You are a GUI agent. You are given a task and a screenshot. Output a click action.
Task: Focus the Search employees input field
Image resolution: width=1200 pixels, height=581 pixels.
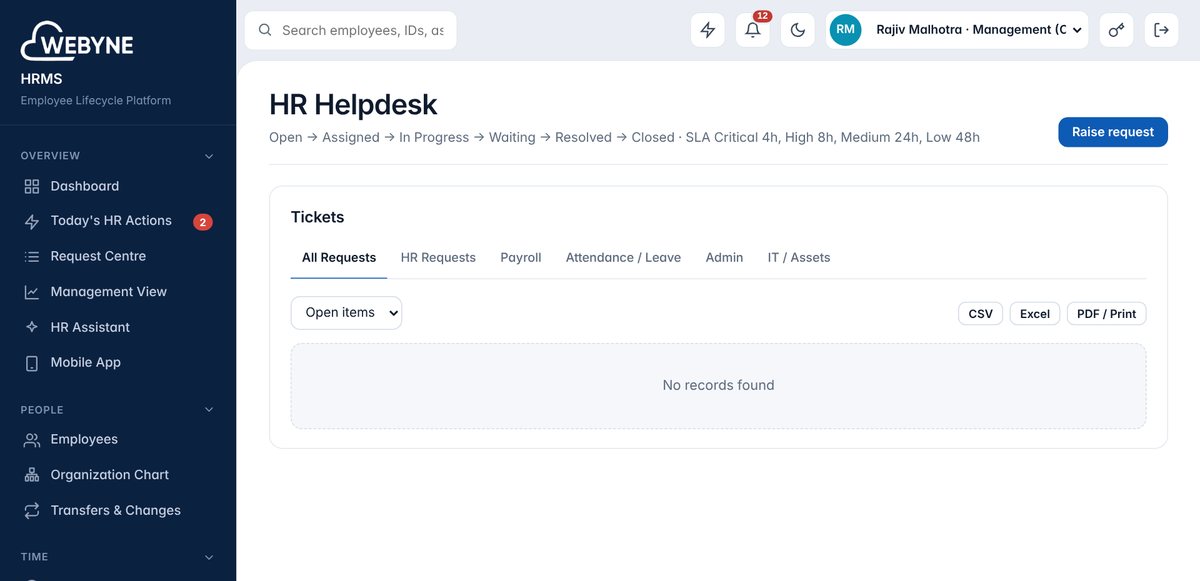(351, 30)
